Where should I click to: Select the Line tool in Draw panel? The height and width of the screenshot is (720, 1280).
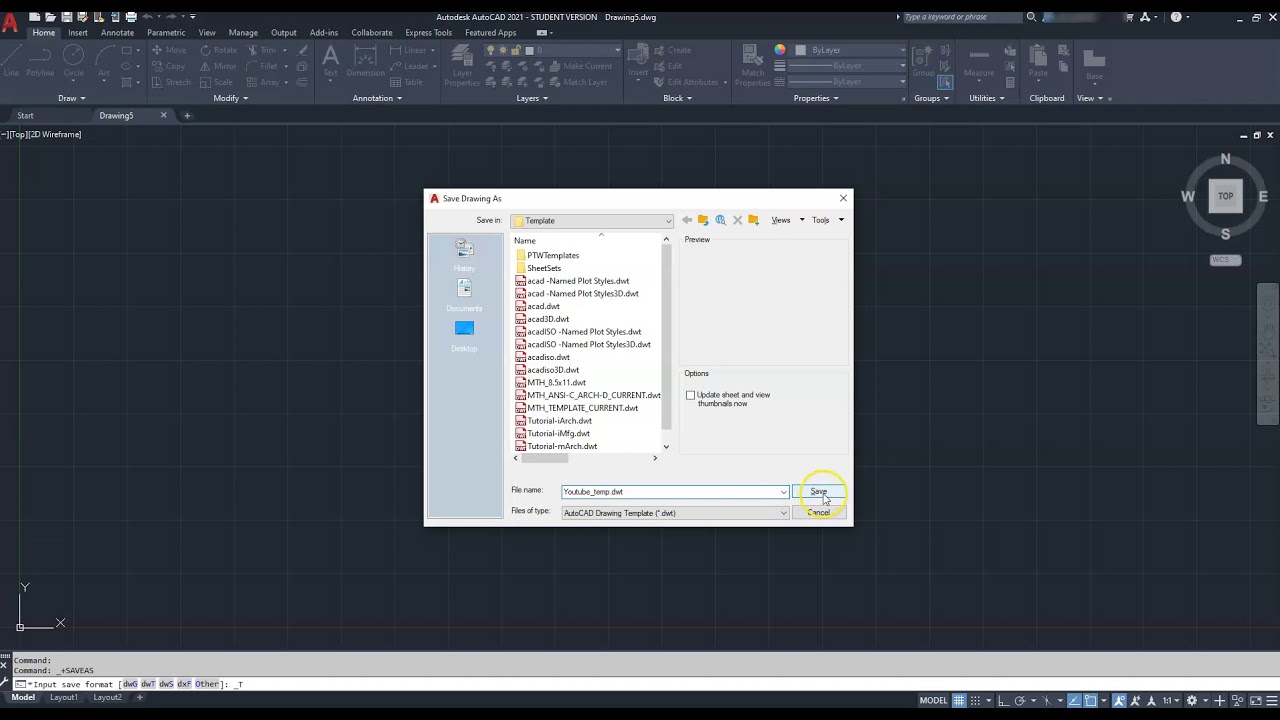(12, 62)
